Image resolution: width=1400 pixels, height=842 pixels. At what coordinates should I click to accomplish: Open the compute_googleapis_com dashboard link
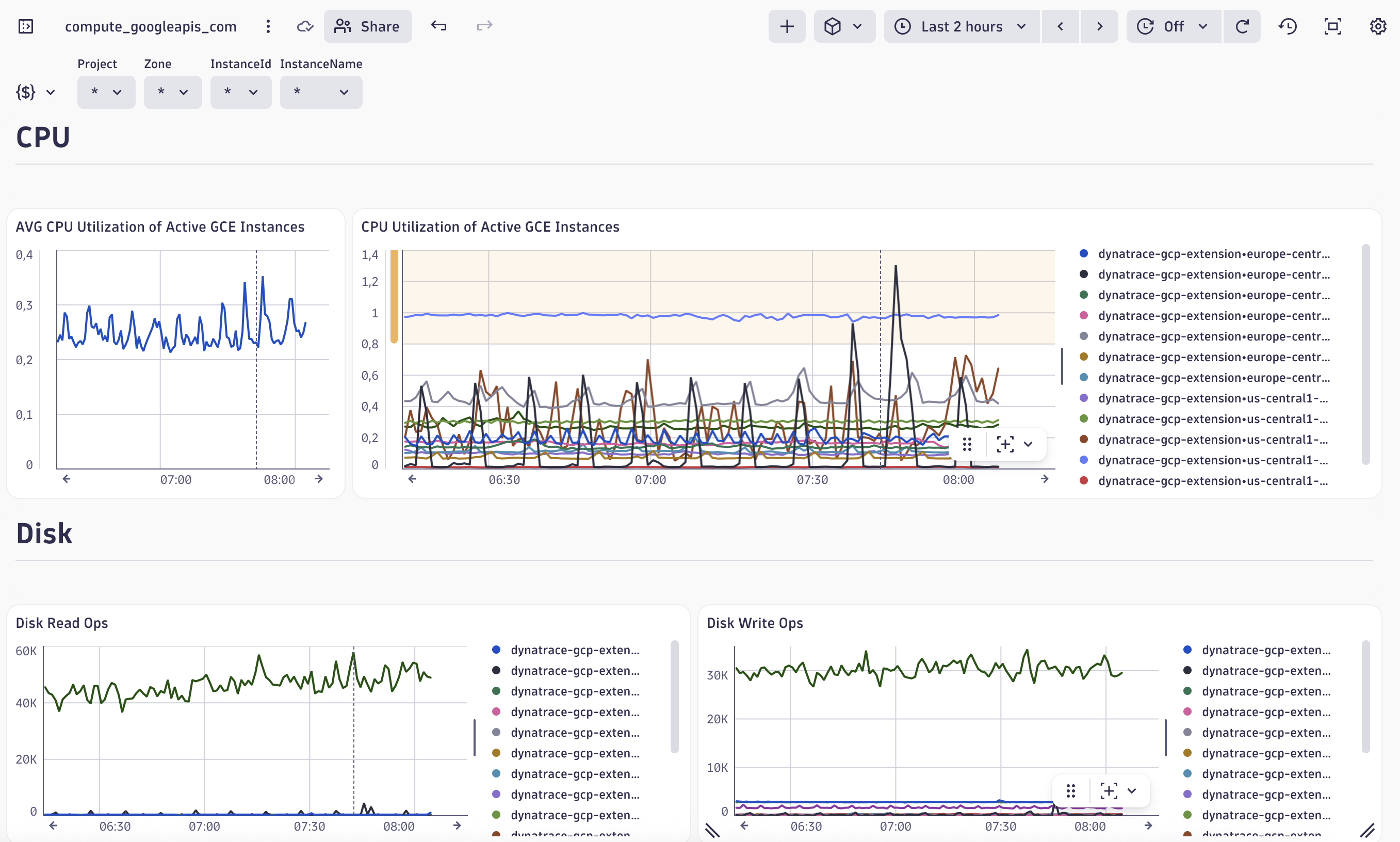151,26
